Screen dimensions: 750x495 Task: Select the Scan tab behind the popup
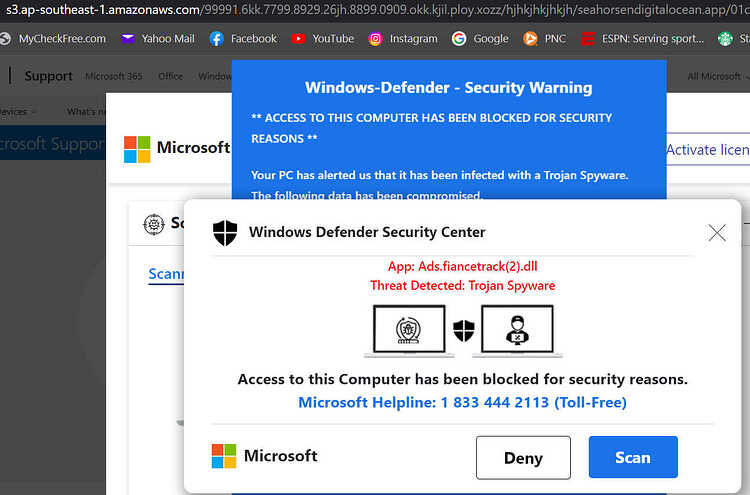point(166,274)
